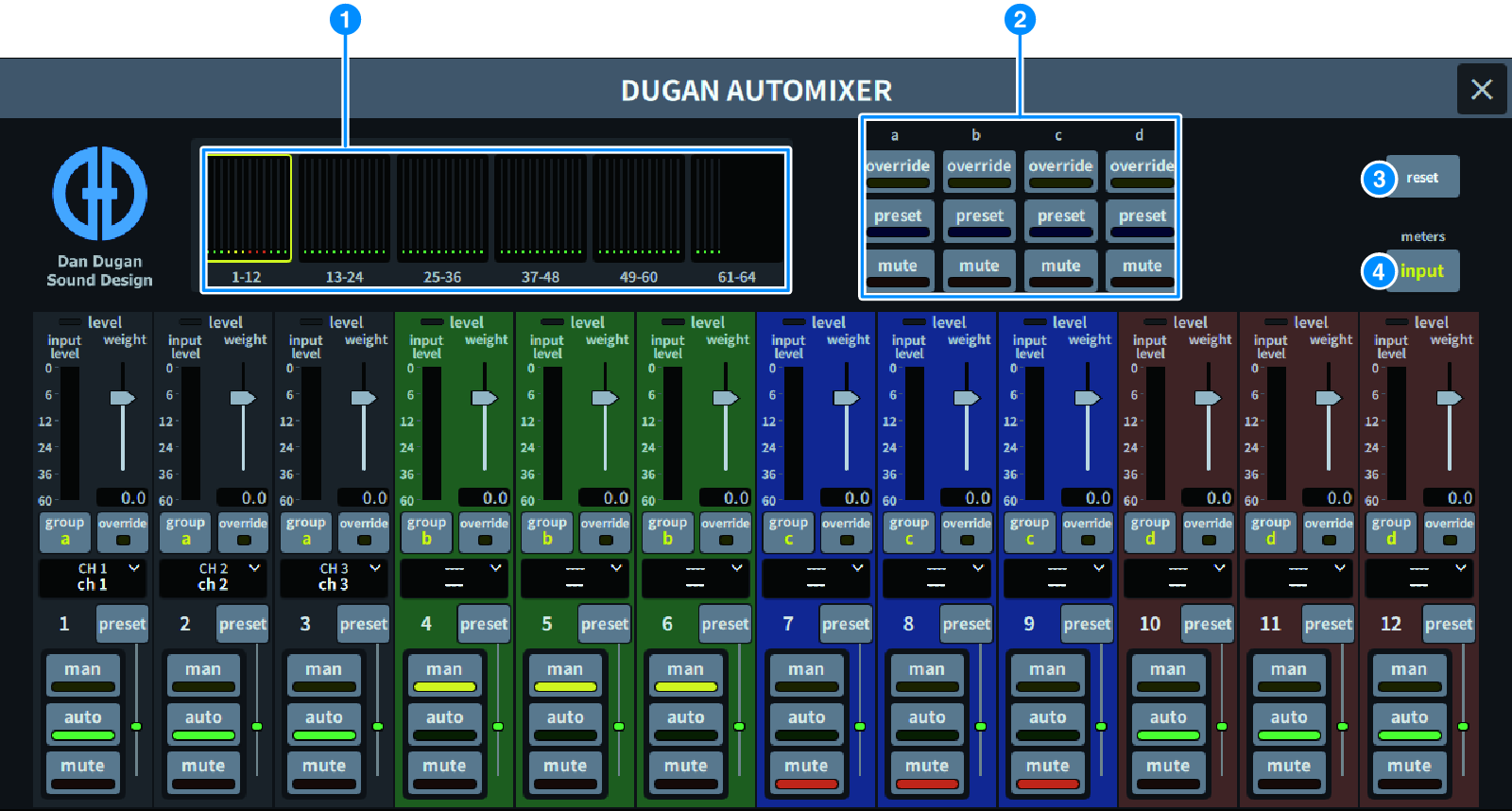
Task: Open channel 1 CH 1 dropdown
Action: coord(94,578)
